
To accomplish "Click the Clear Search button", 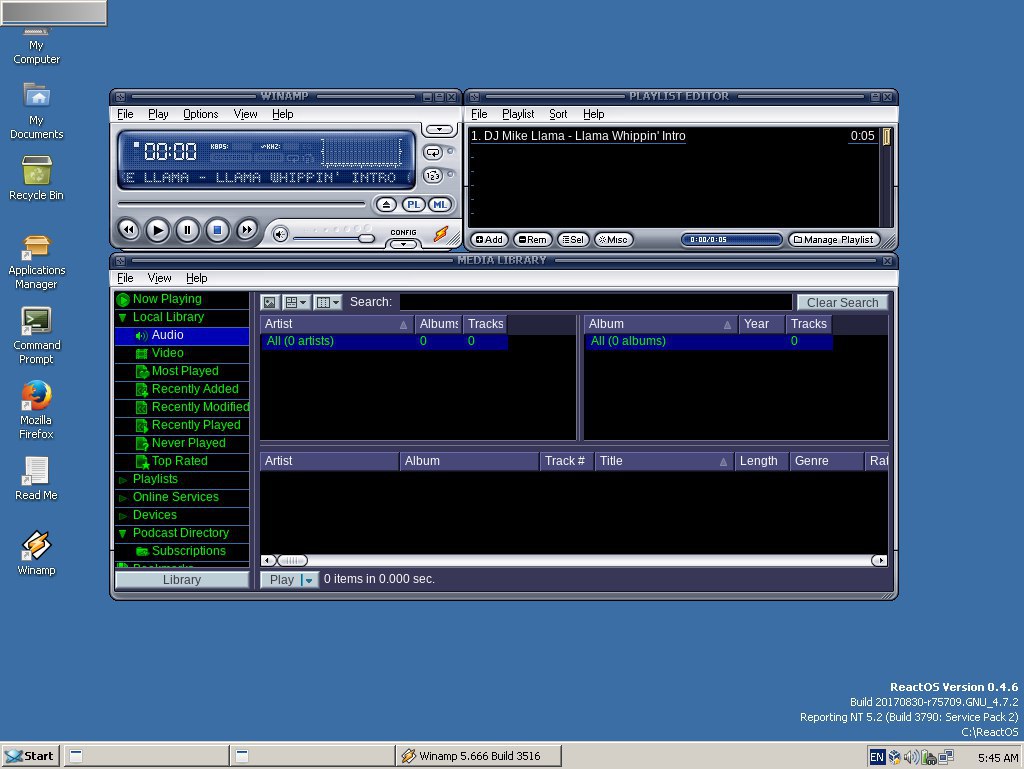I will tap(842, 302).
